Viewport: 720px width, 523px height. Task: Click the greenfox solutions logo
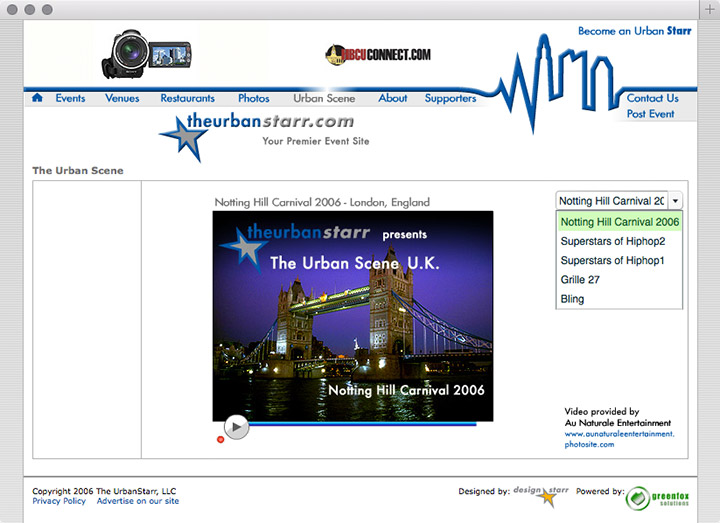[x=657, y=498]
